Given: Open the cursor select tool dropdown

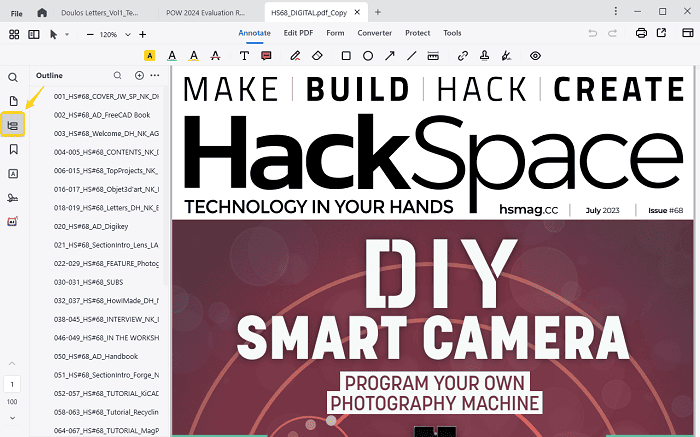Looking at the screenshot, I should (66, 34).
